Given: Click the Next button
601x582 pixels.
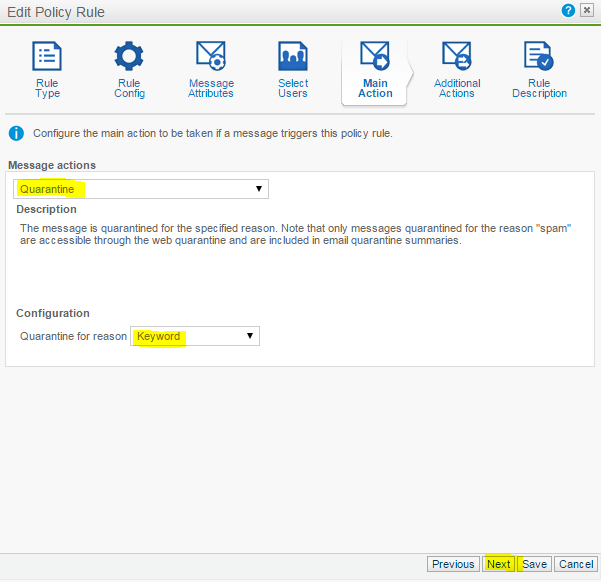Looking at the screenshot, I should coord(498,564).
